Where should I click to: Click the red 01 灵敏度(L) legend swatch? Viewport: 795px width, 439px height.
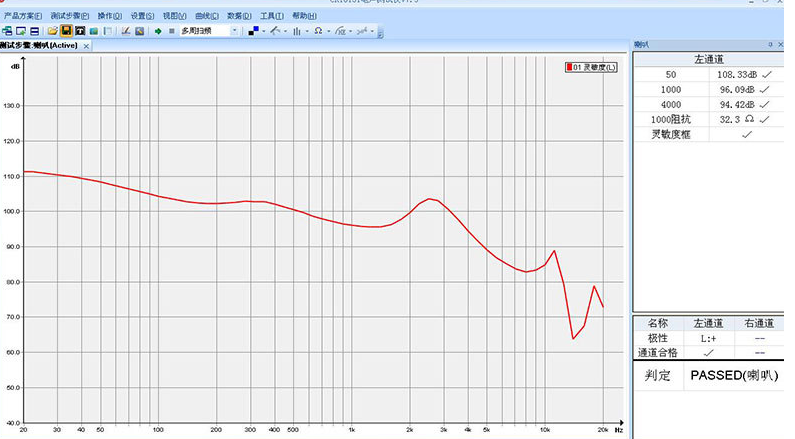pyautogui.click(x=571, y=67)
